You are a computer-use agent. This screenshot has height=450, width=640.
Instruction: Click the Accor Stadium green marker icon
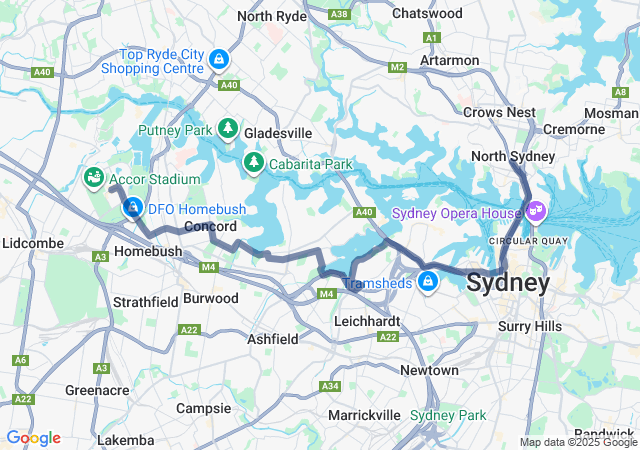tap(94, 178)
